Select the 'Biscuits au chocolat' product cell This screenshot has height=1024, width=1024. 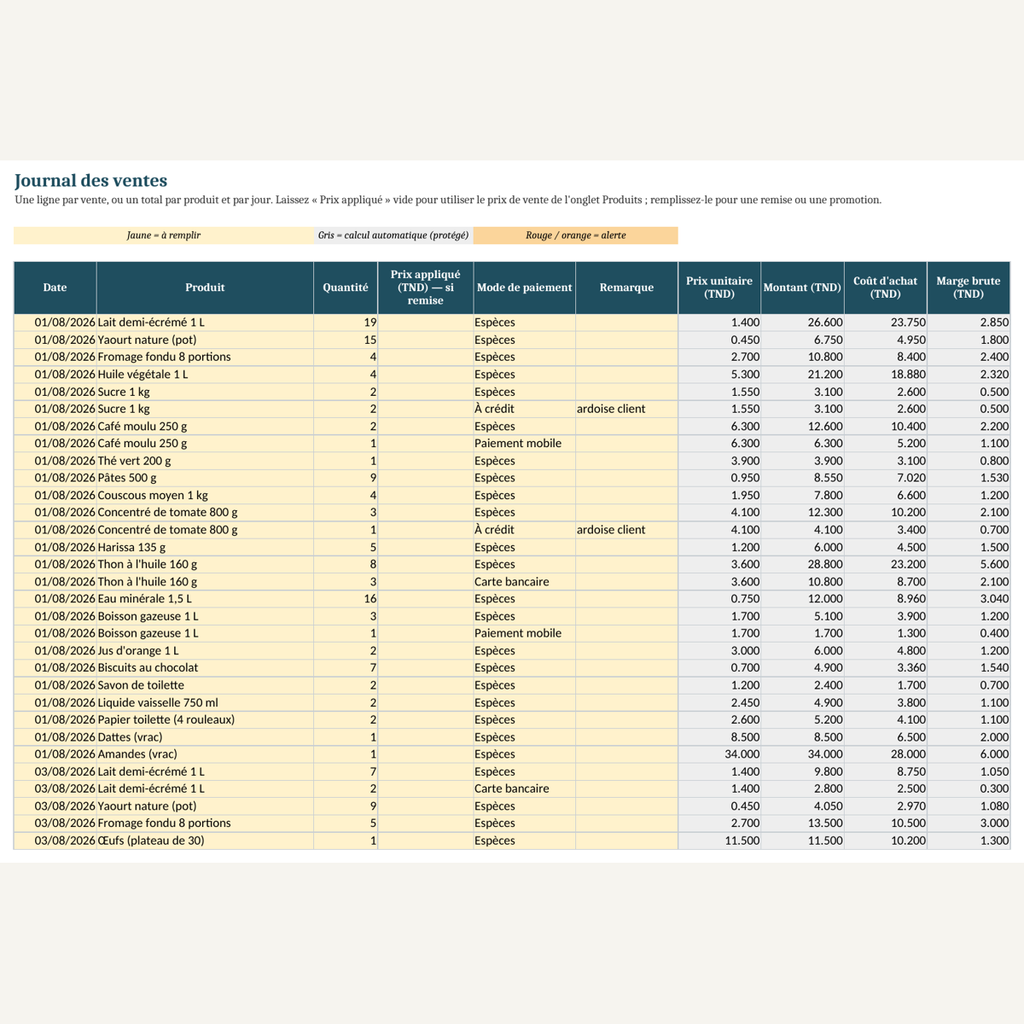[x=204, y=667]
